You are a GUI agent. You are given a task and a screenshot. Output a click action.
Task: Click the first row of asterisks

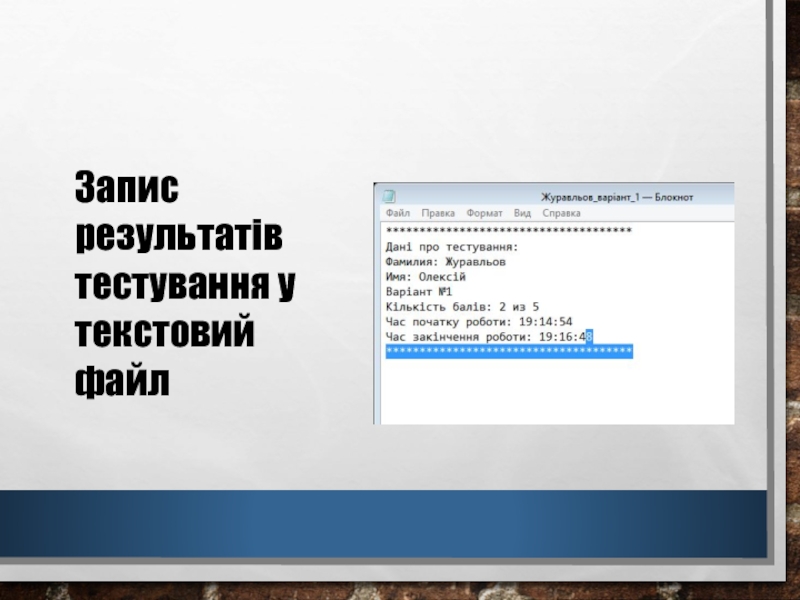click(x=508, y=231)
